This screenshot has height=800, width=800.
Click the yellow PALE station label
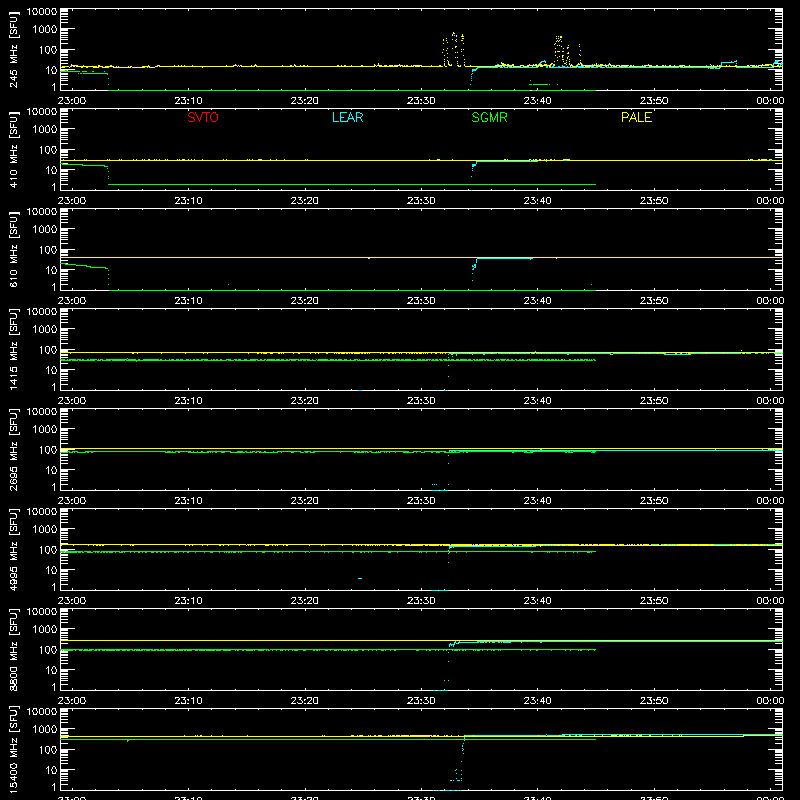pyautogui.click(x=636, y=117)
